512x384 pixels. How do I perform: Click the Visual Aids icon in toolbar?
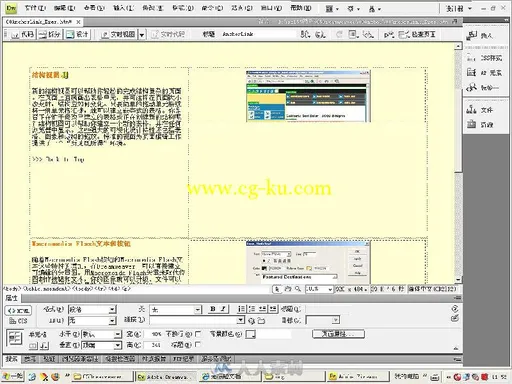pyautogui.click(x=368, y=34)
